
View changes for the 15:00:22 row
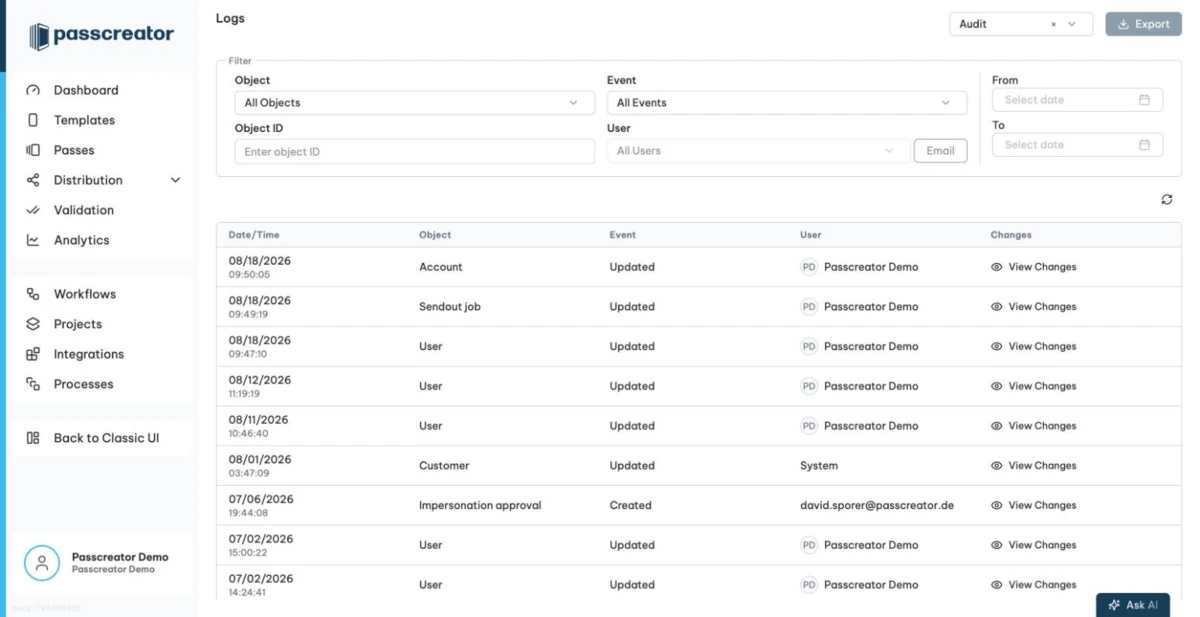click(x=1033, y=545)
